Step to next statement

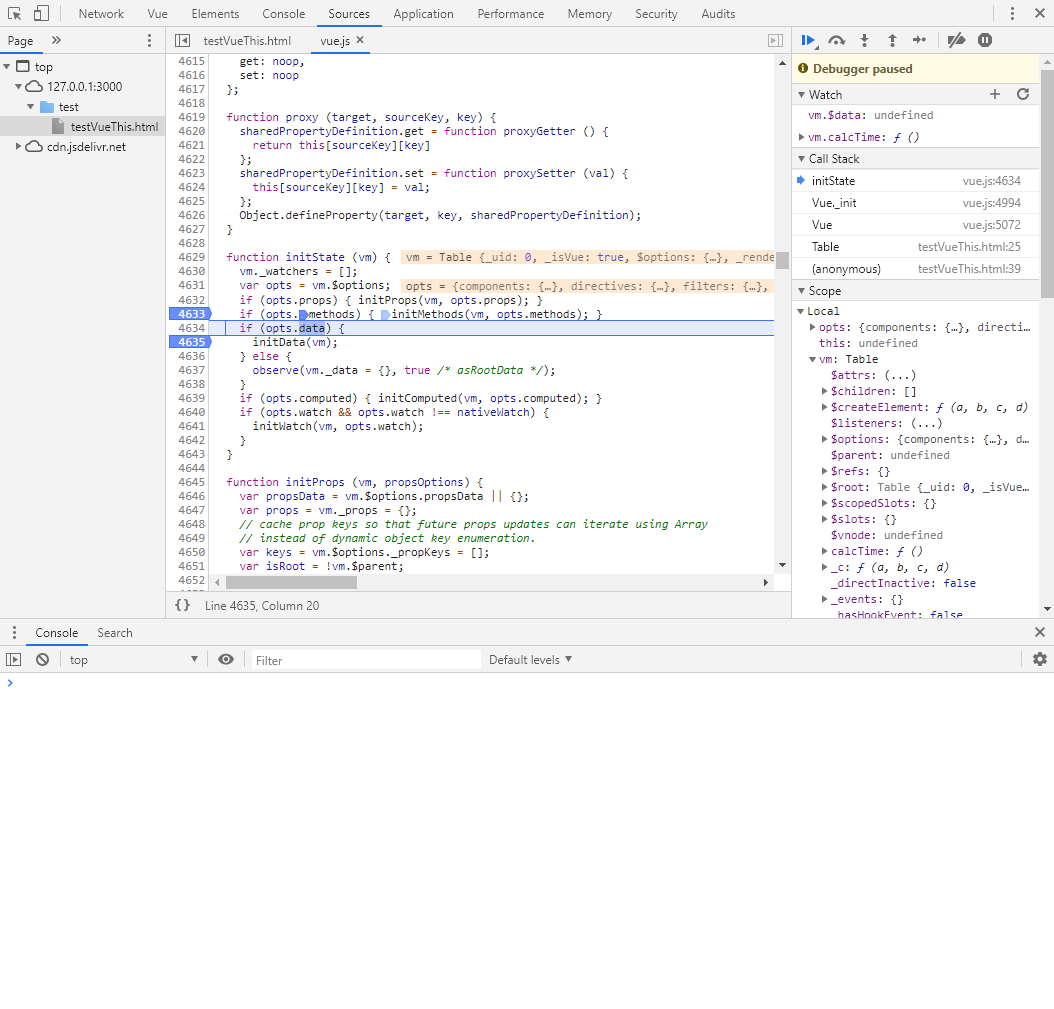(920, 40)
